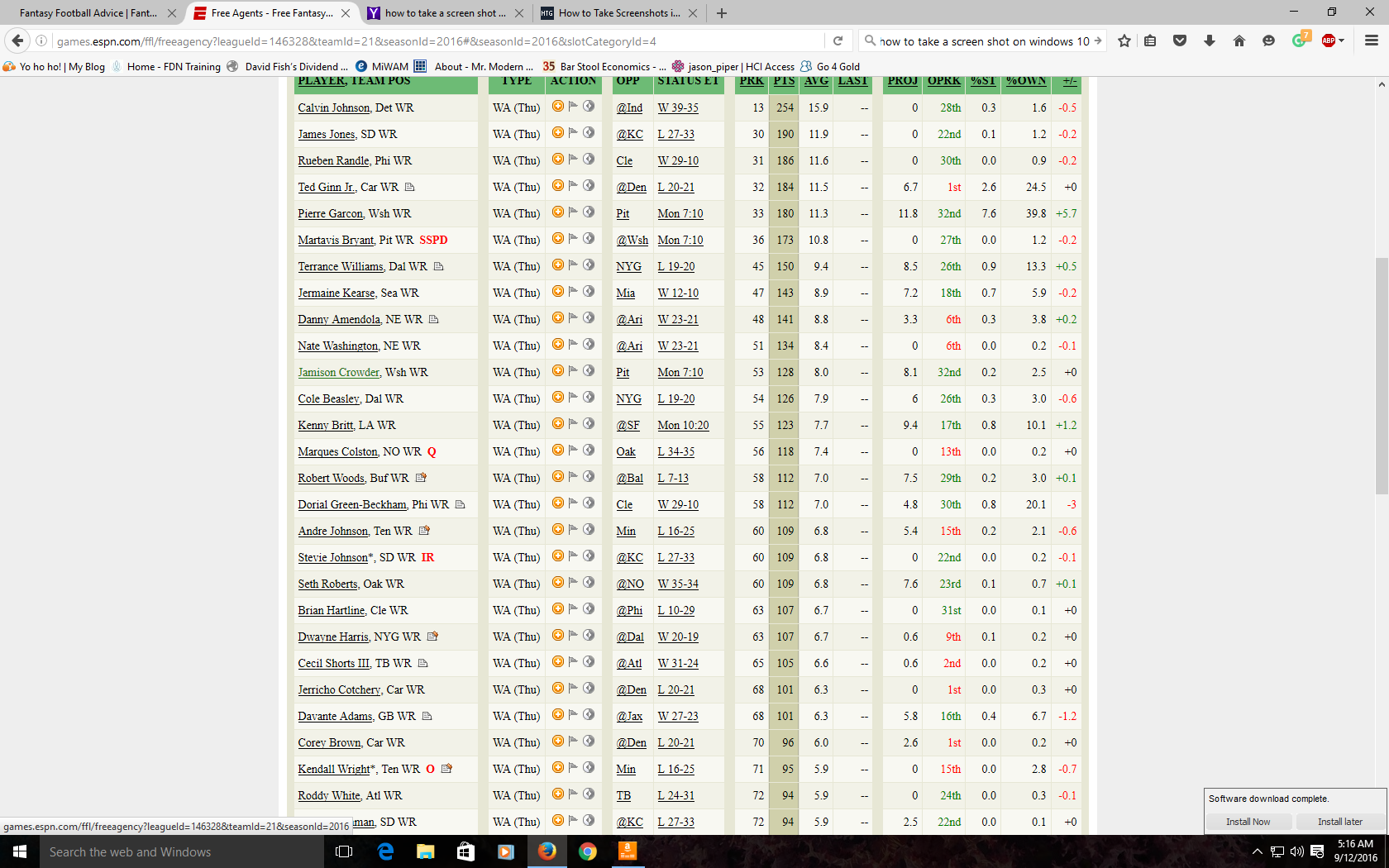
Task: Open the Jamison Crowder player link
Action: [339, 372]
